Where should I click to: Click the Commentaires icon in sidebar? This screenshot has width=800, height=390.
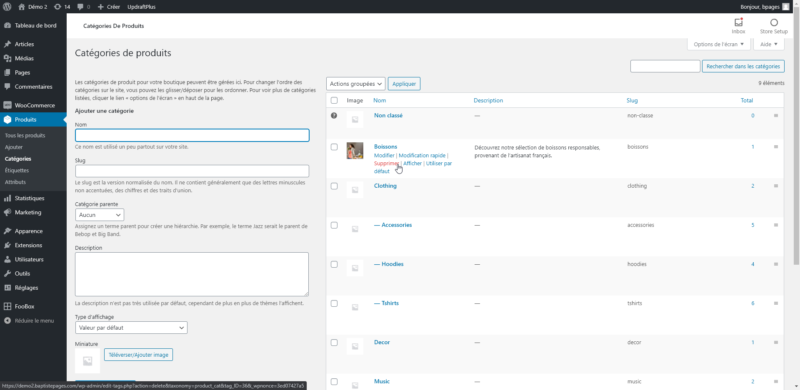pyautogui.click(x=7, y=87)
